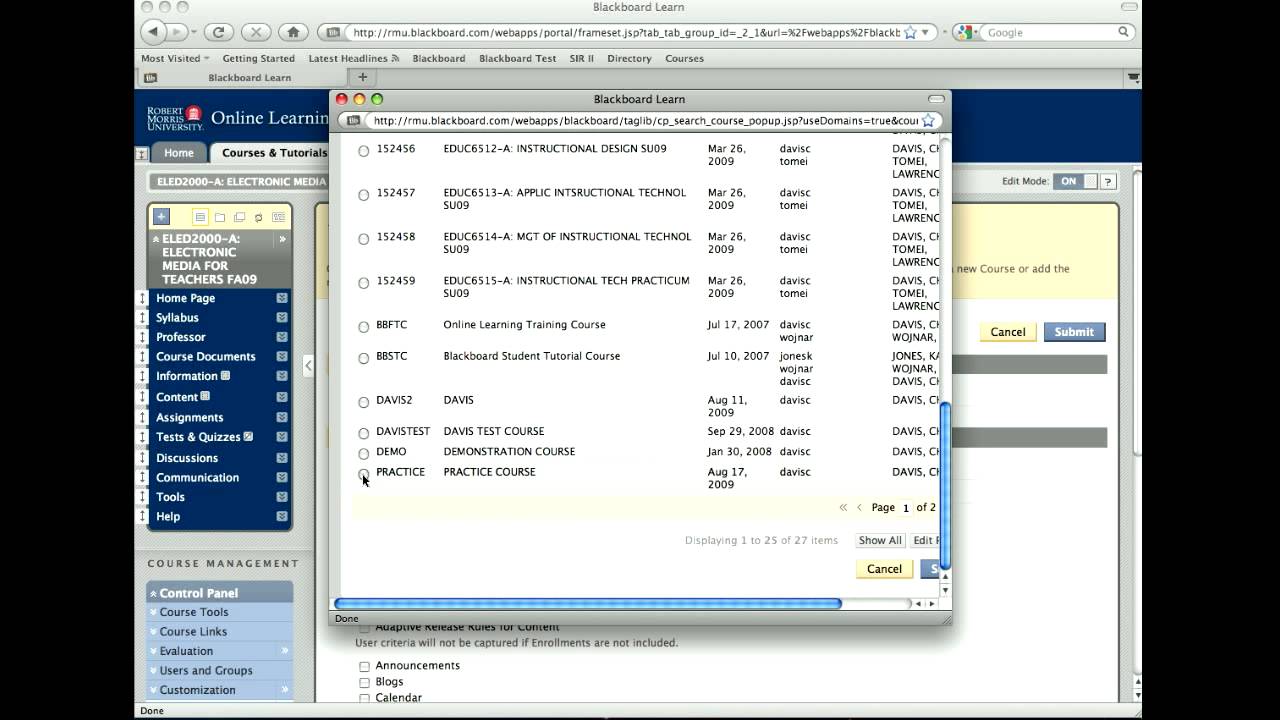Click the reorder arrow beside Discussions
The width and height of the screenshot is (1280, 720).
click(143, 457)
